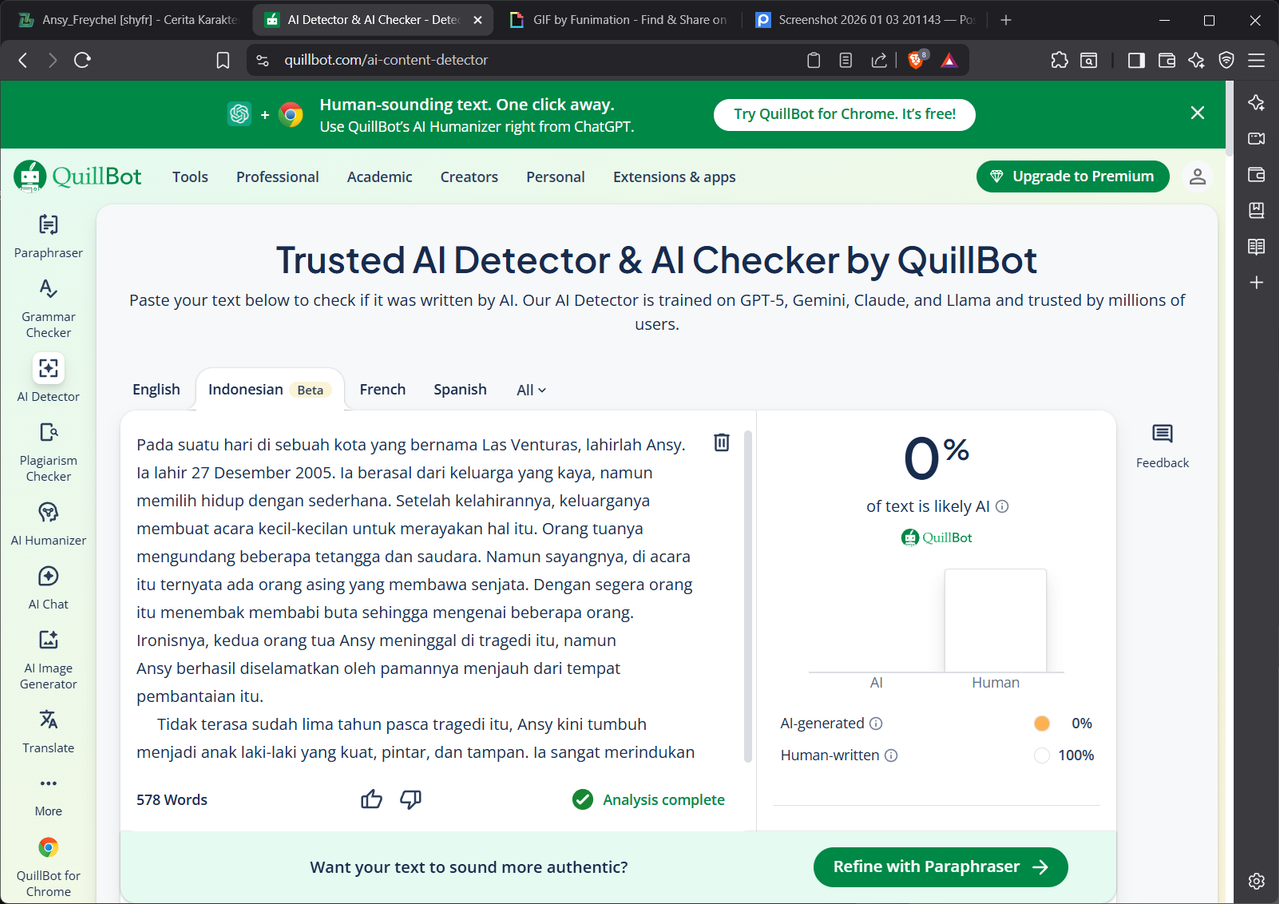Viewport: 1279px width, 904px height.
Task: Click Try QuillBot for Chrome button
Action: coord(844,114)
